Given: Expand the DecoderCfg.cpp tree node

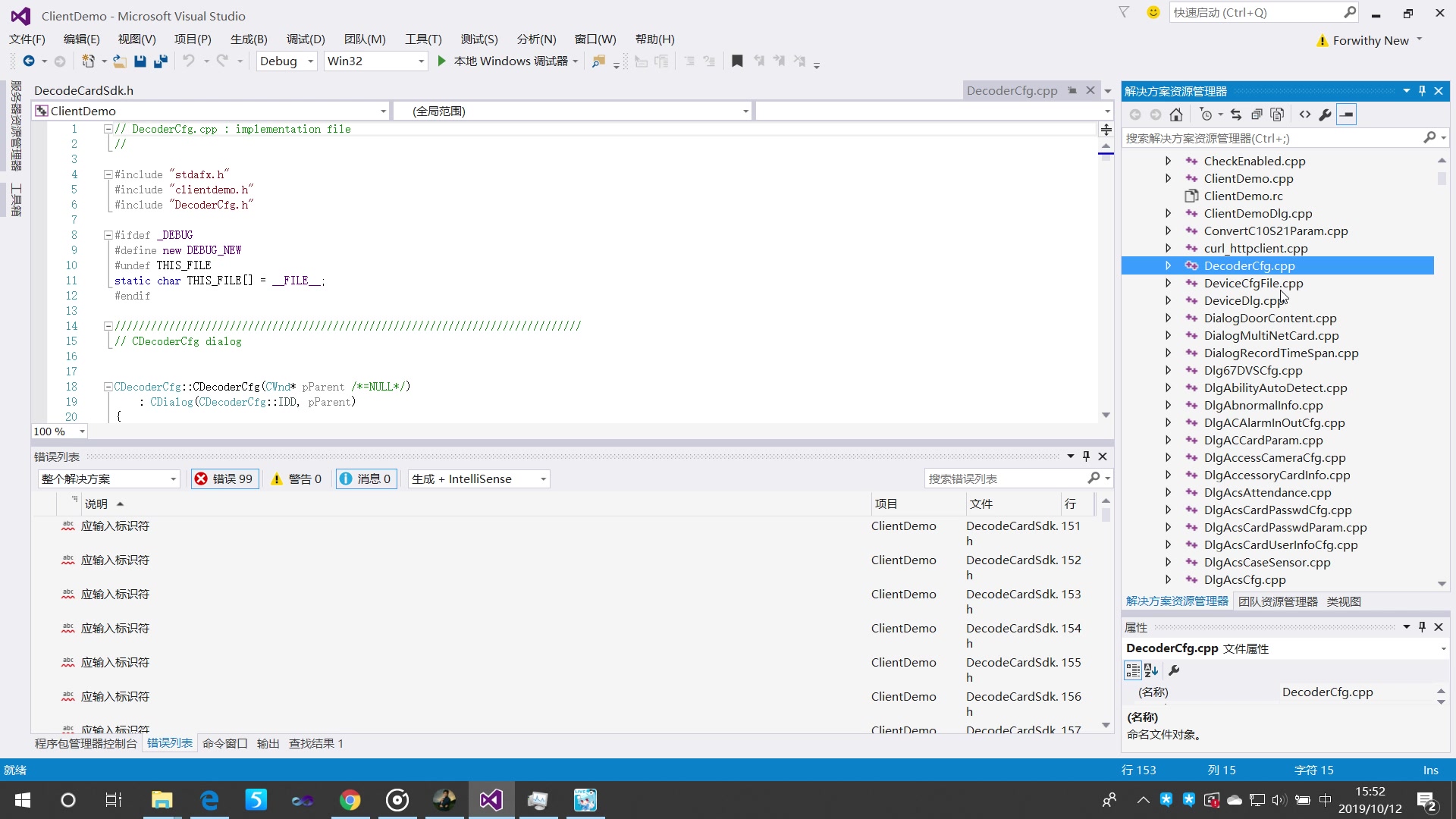Looking at the screenshot, I should click(1169, 266).
